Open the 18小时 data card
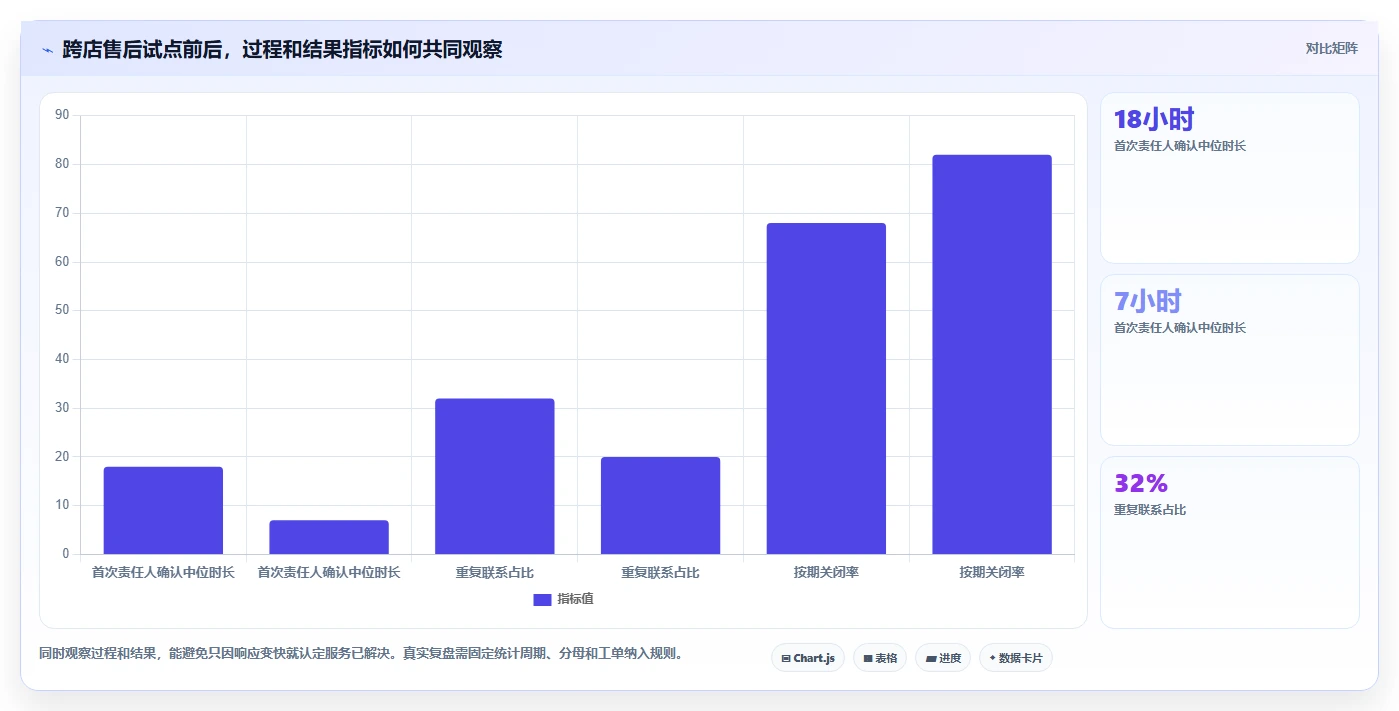1399x711 pixels. 1230,178
